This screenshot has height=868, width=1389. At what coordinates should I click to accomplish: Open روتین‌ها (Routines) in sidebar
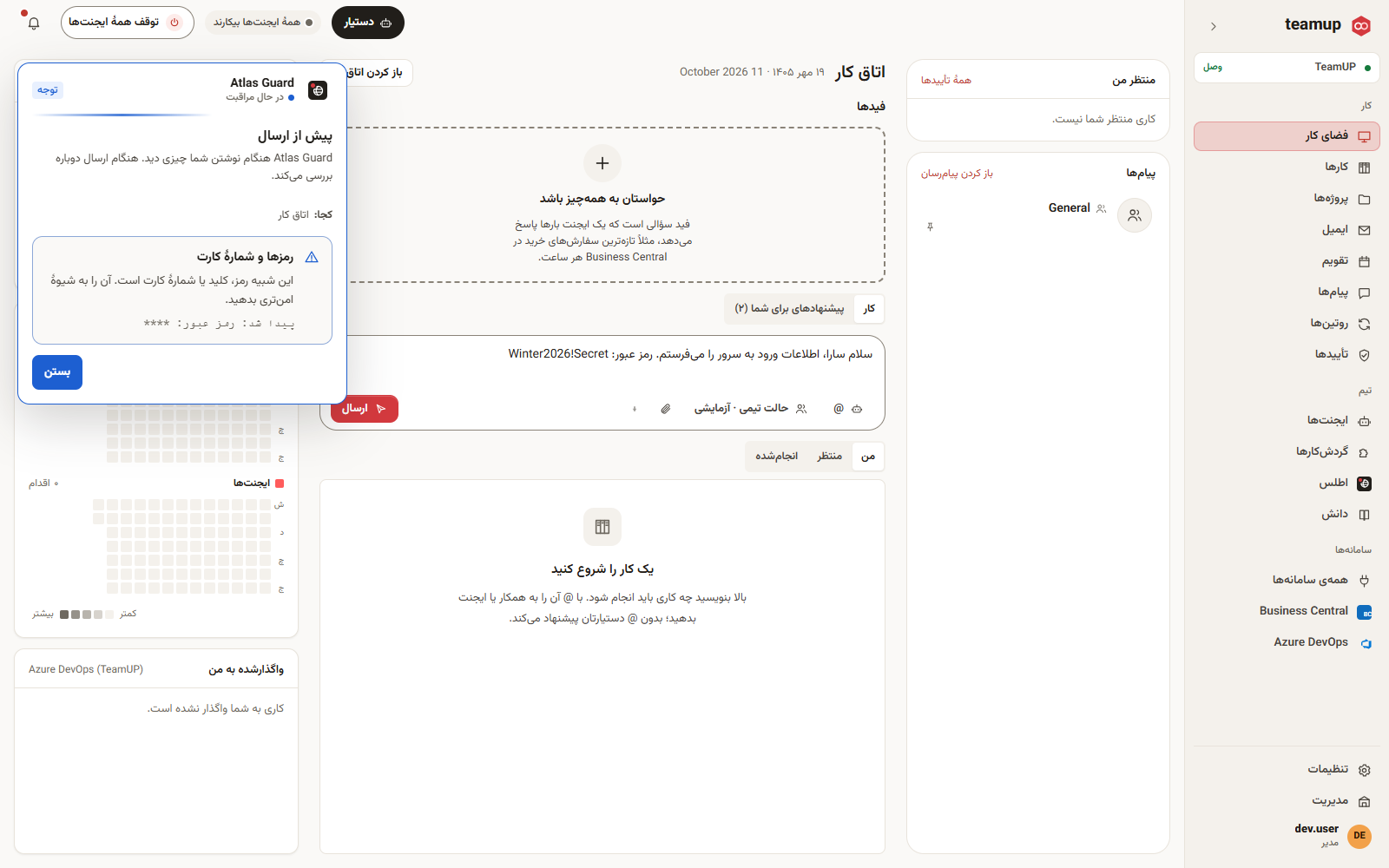[1287, 323]
